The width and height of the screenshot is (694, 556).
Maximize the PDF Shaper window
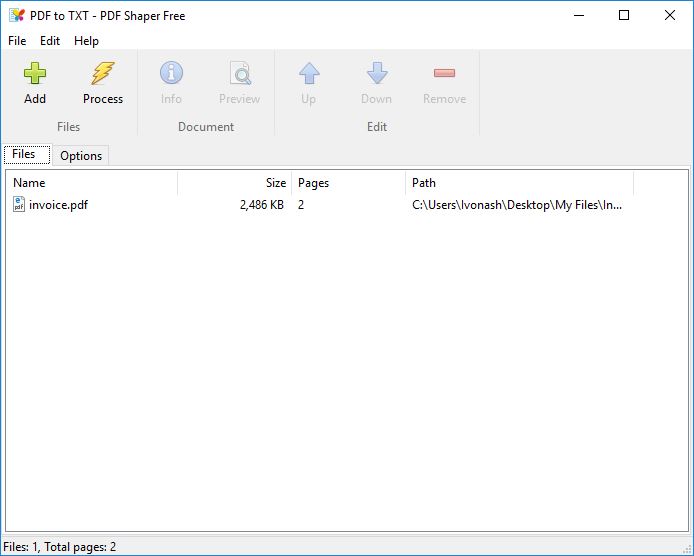pyautogui.click(x=624, y=15)
